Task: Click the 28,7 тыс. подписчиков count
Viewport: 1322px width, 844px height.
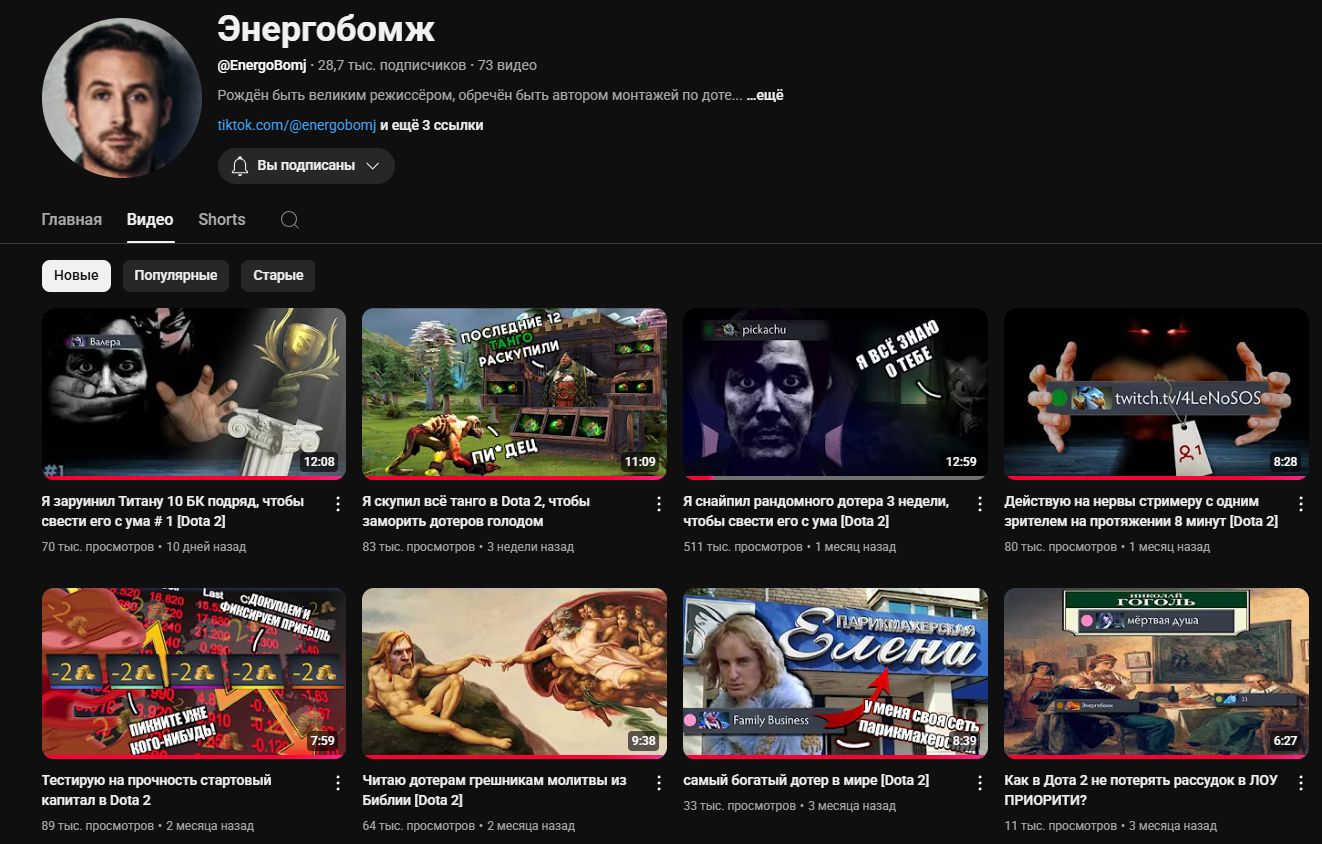Action: point(392,65)
